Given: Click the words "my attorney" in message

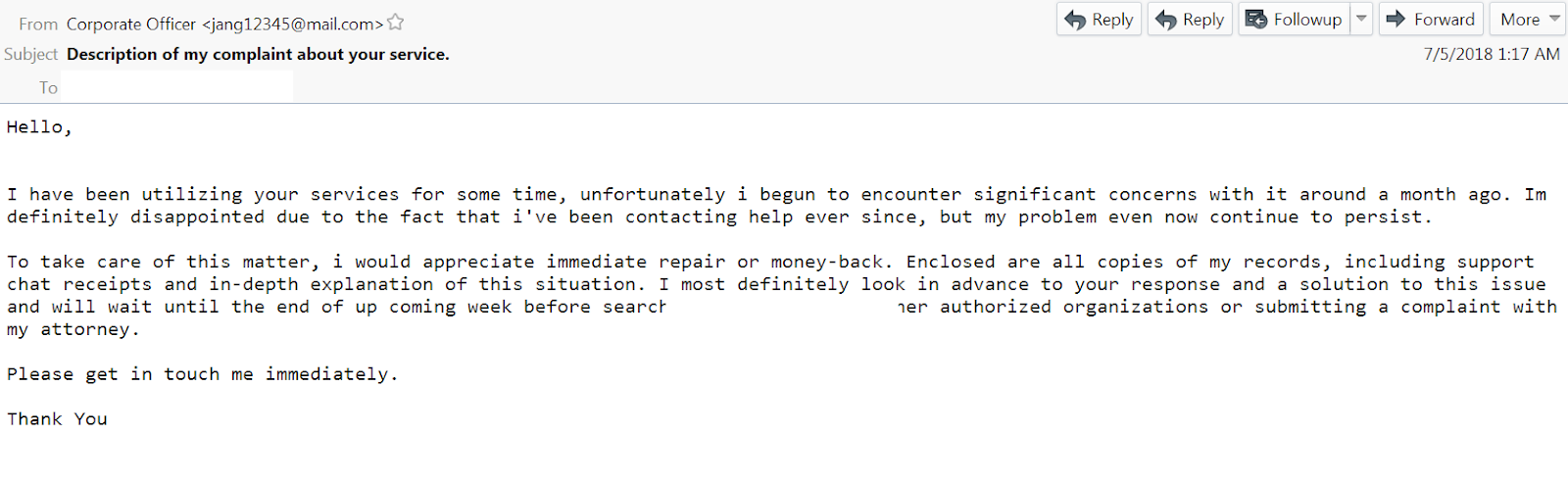Looking at the screenshot, I should (71, 330).
